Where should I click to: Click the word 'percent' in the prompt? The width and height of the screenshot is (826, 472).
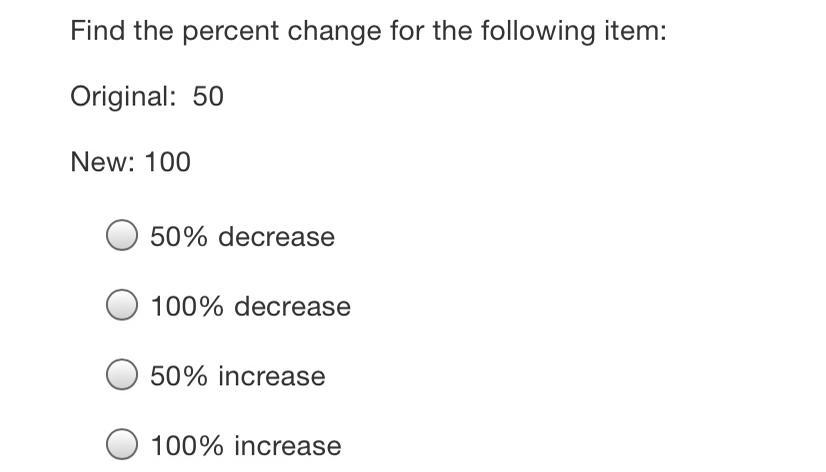point(233,32)
